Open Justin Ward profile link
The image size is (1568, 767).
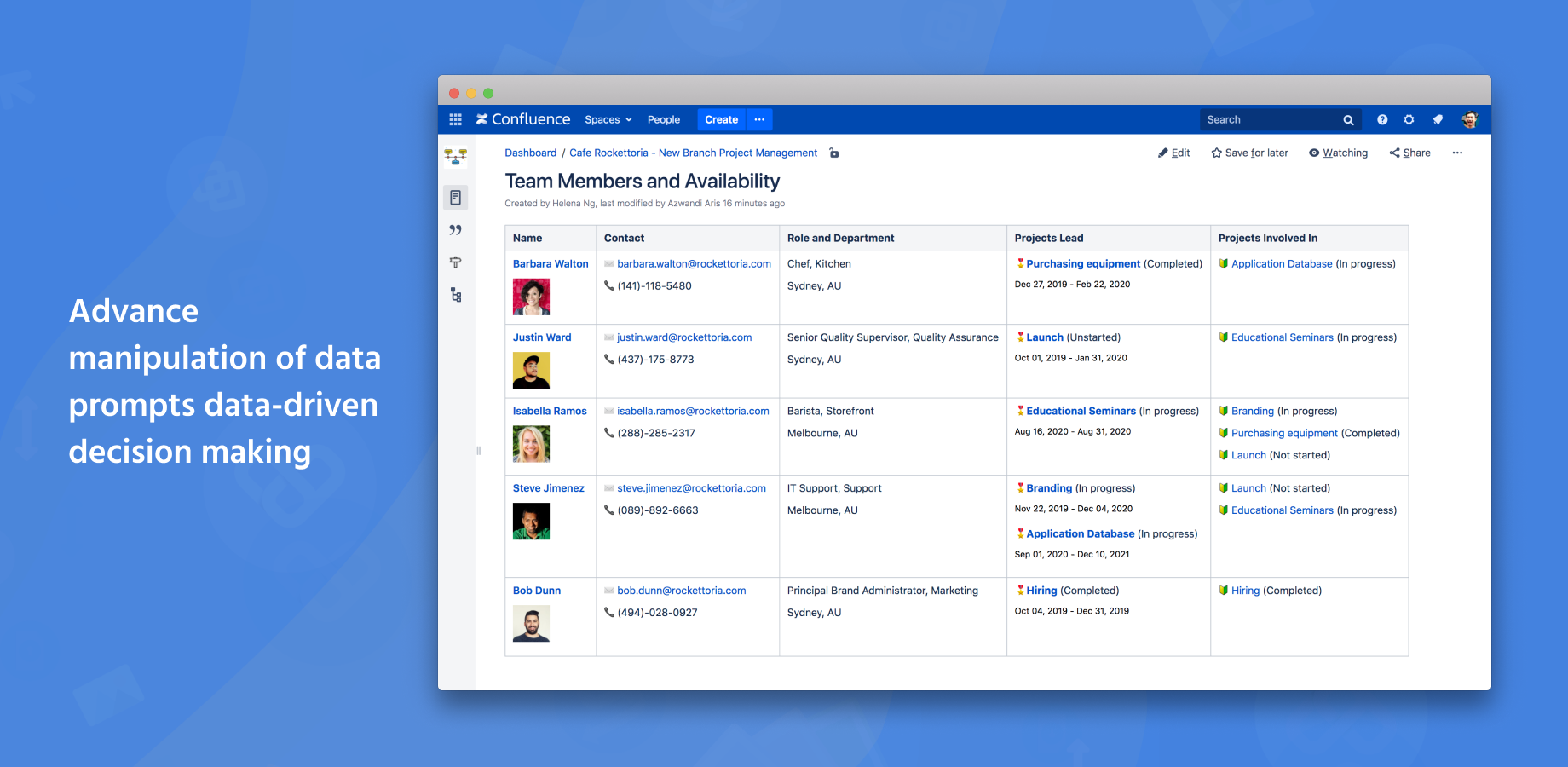[x=542, y=337]
